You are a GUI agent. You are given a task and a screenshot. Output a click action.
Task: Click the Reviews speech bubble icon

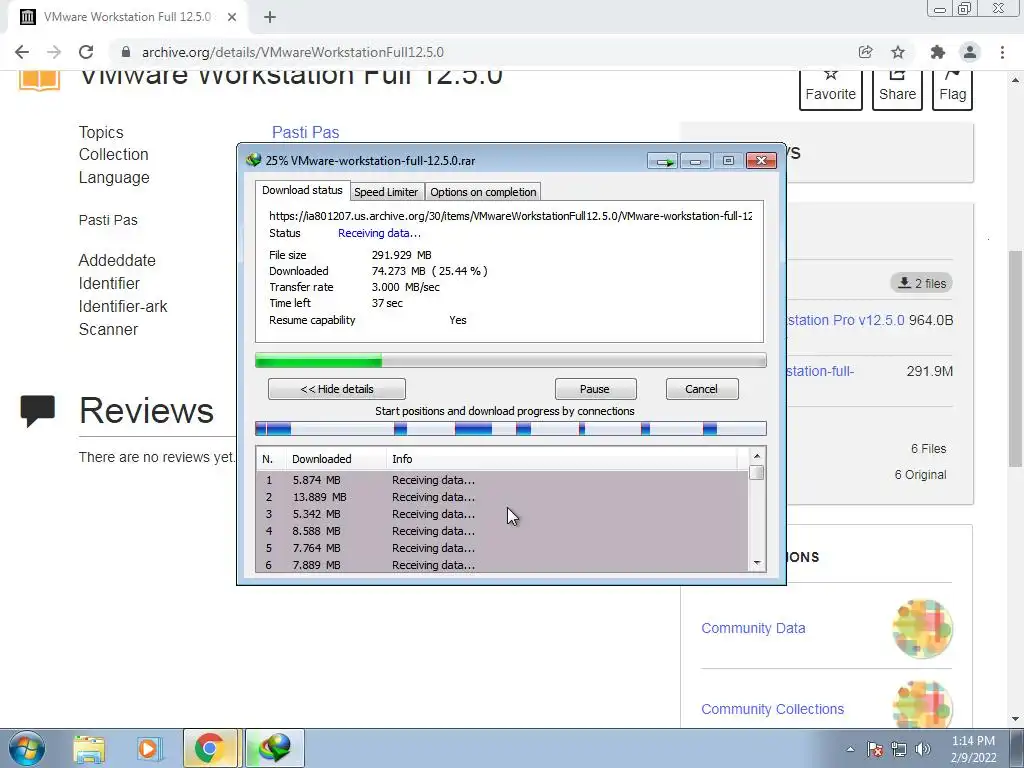tap(37, 411)
